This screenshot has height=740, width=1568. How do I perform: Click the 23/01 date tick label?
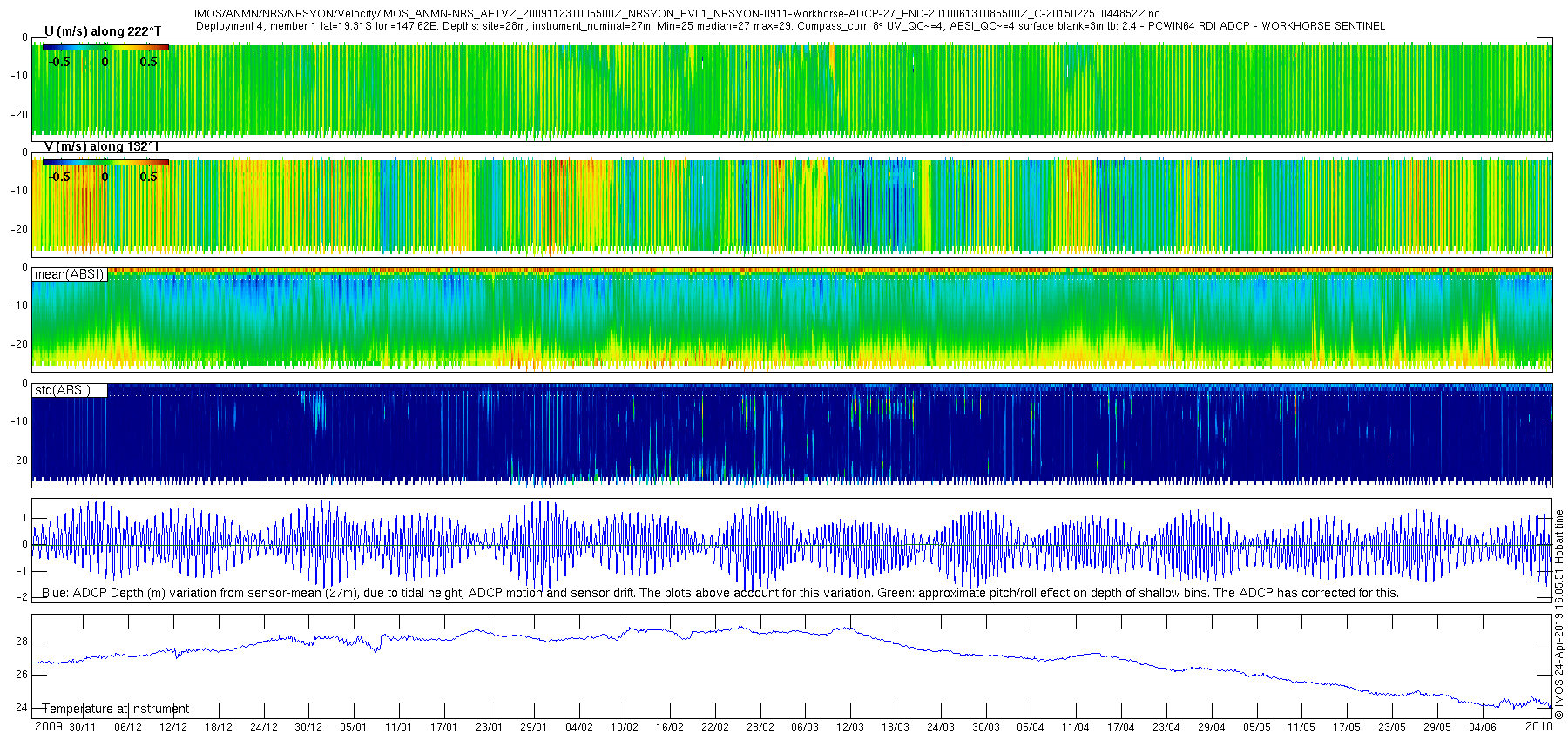point(489,728)
